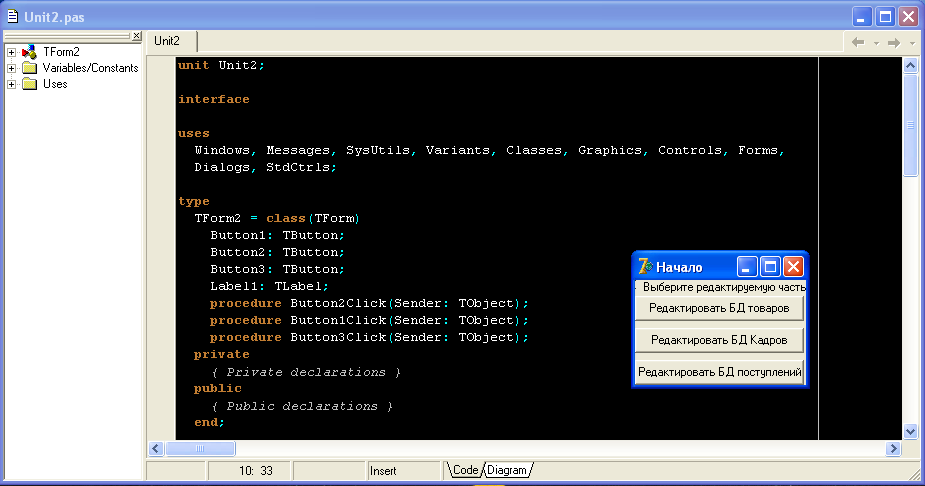Viewport: 925px width, 486px height.
Task: Navigate forward with the right arrow
Action: tap(894, 42)
